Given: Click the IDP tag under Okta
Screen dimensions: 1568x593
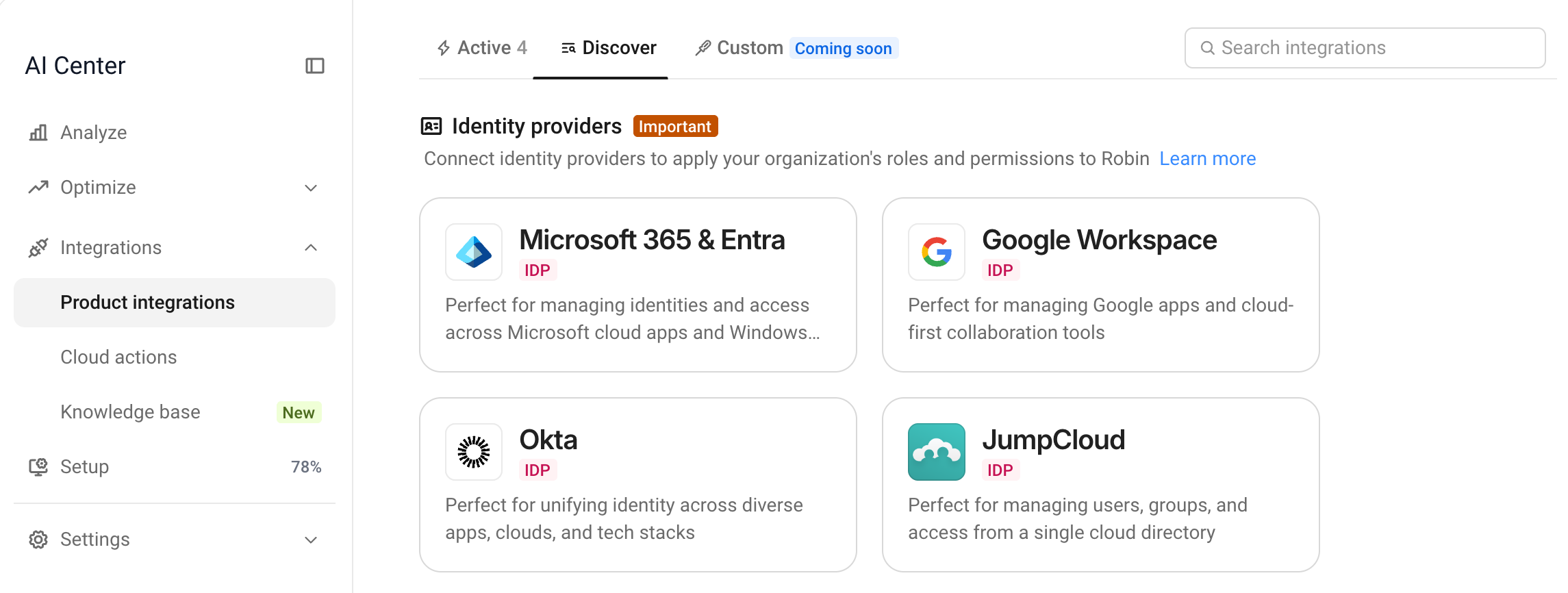Looking at the screenshot, I should tap(538, 470).
